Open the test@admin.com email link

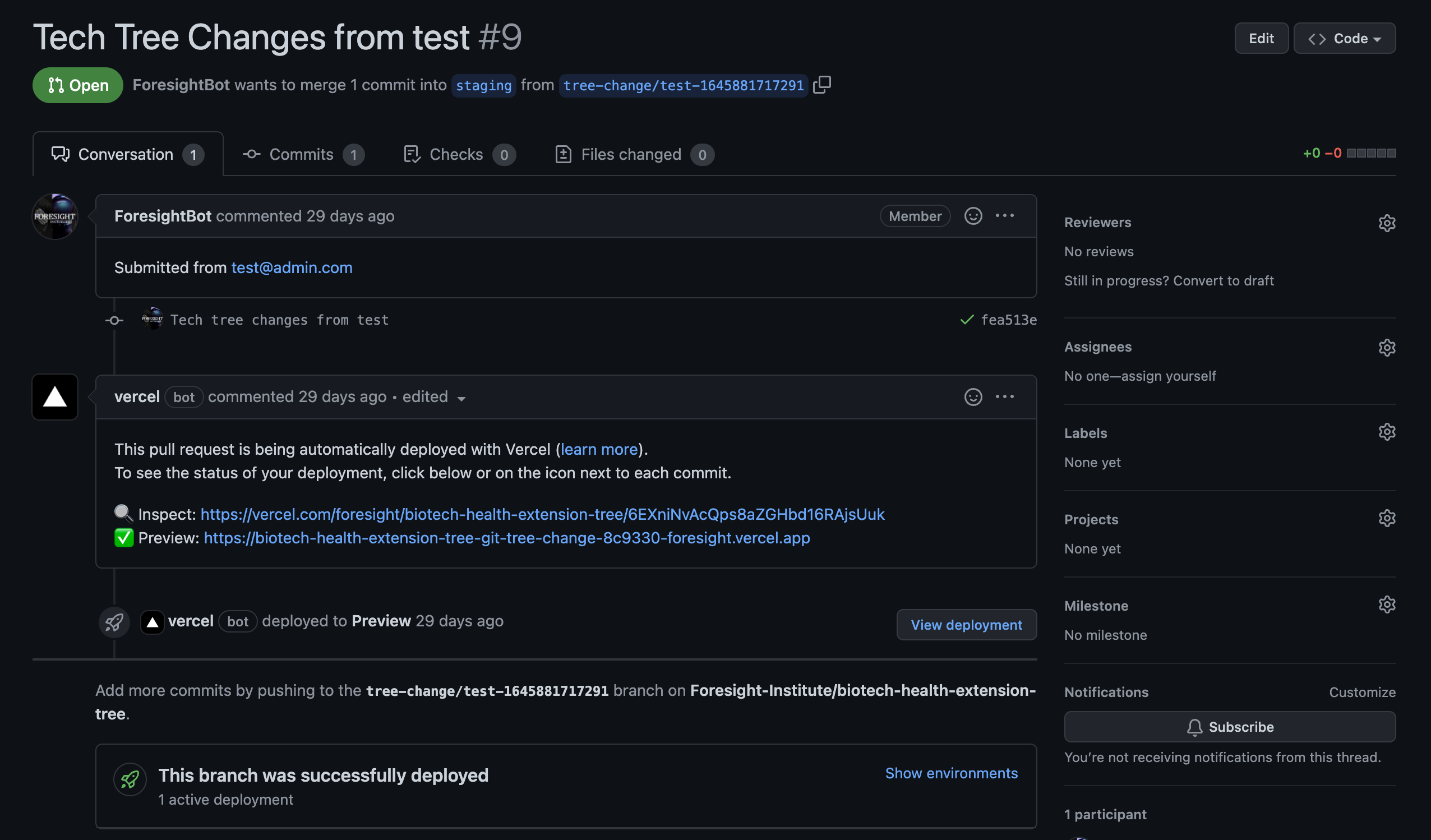point(292,267)
